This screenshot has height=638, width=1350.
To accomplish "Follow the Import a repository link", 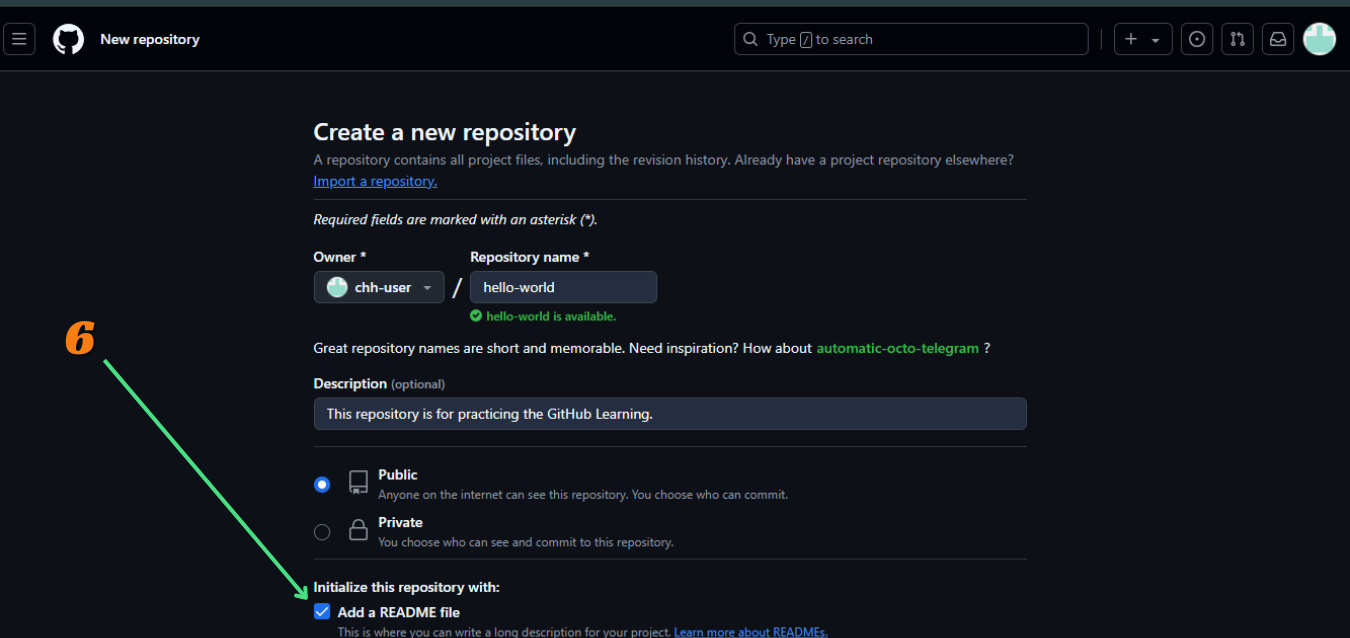I will 375,181.
